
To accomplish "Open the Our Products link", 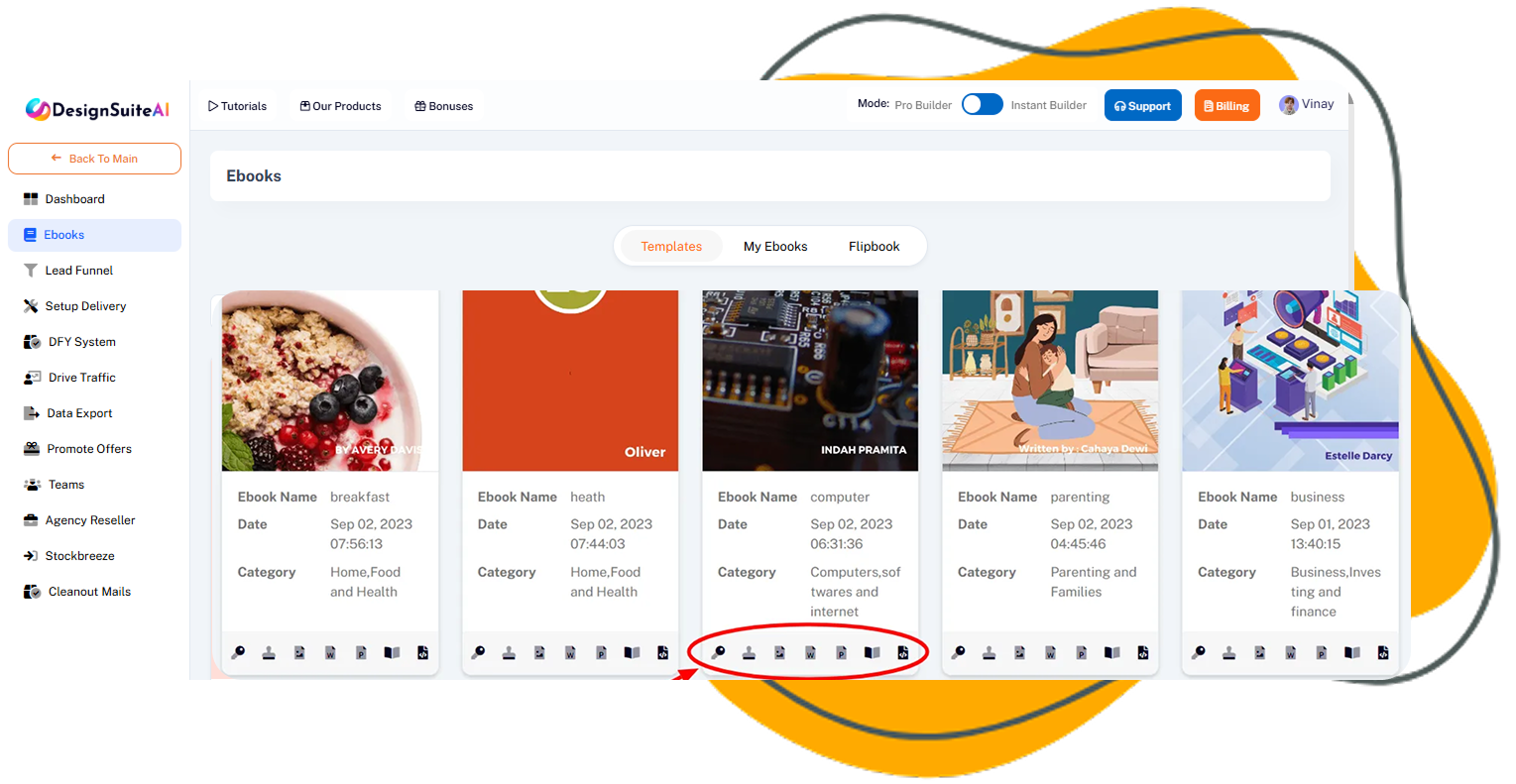I will pos(340,106).
